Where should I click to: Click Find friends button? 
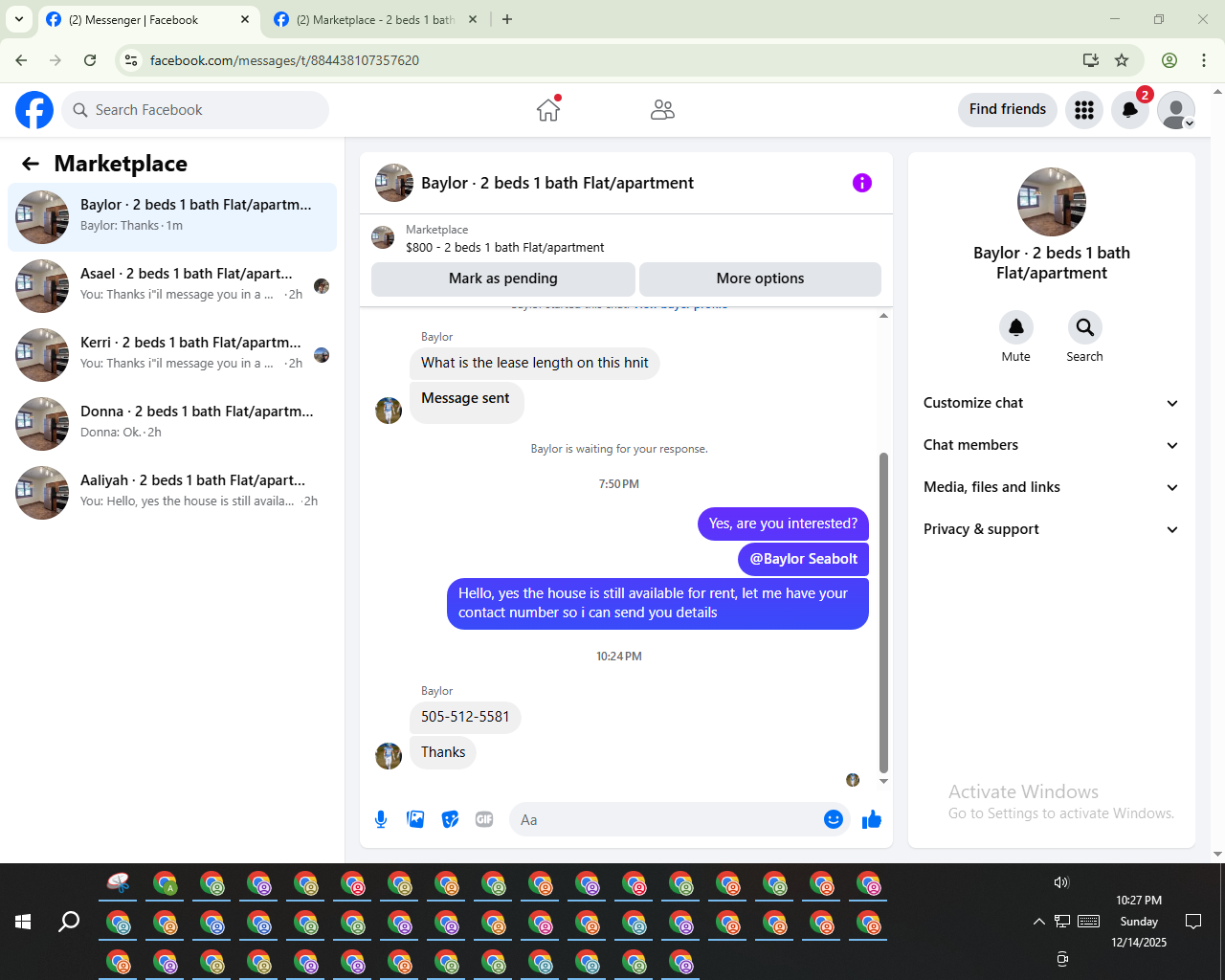[x=1008, y=109]
